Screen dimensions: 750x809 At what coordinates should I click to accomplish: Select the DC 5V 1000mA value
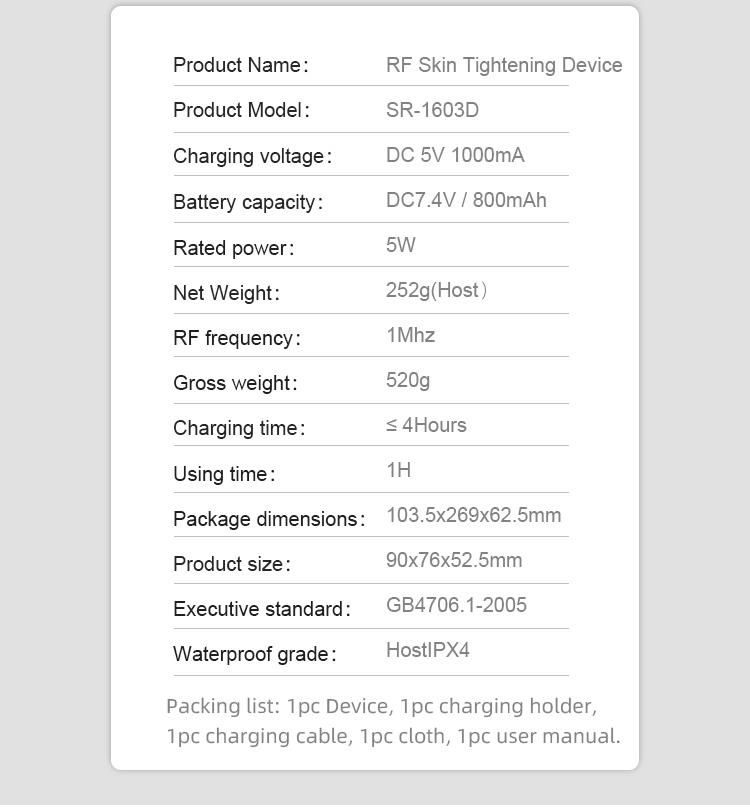pyautogui.click(x=455, y=155)
